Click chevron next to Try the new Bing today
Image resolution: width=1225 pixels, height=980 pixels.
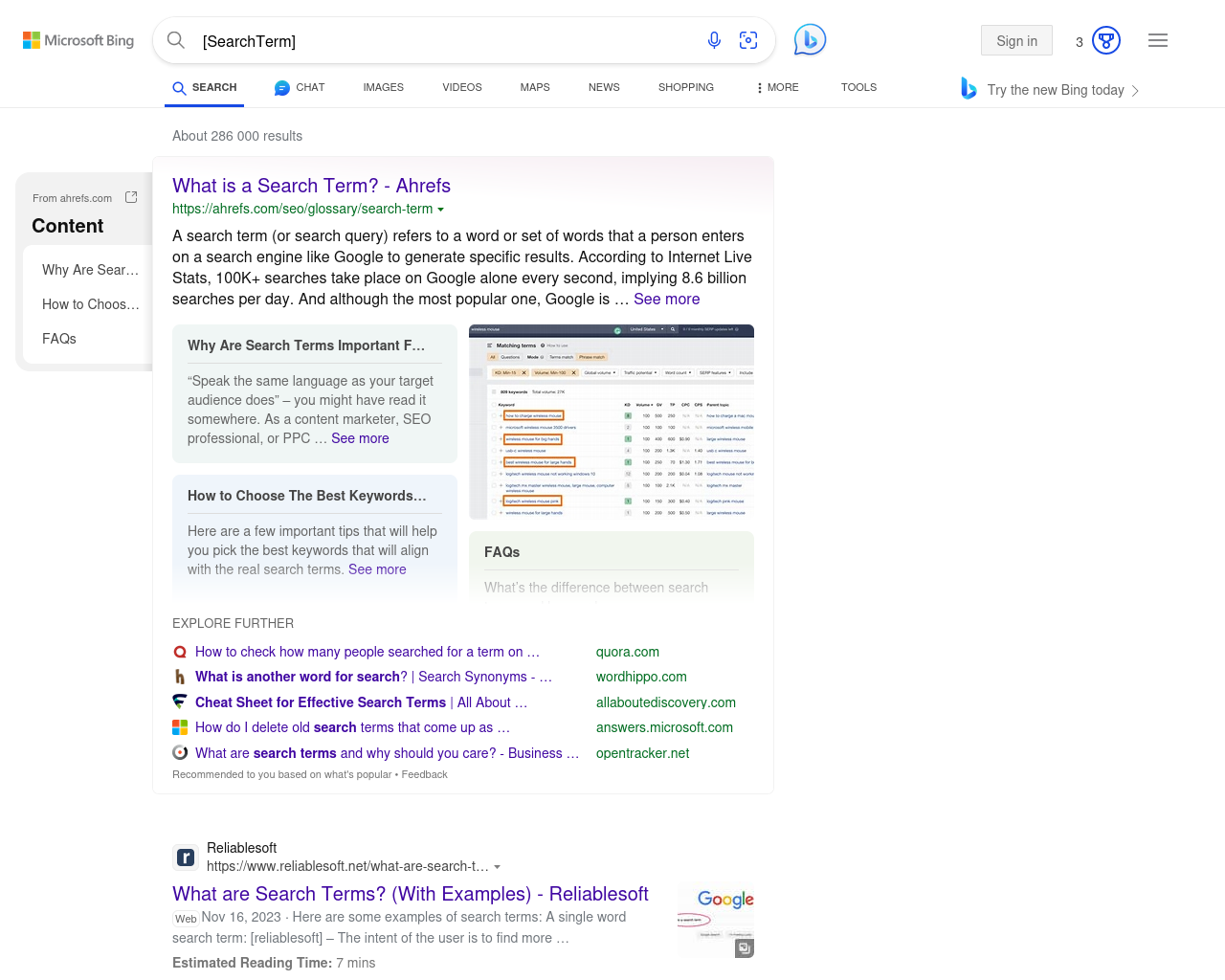tap(1135, 91)
